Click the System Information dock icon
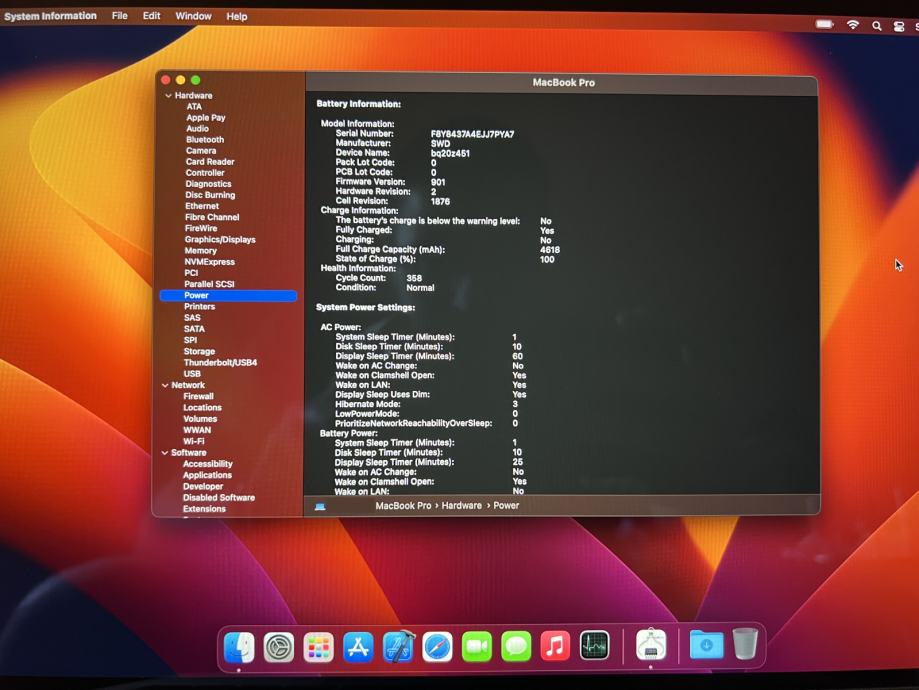The width and height of the screenshot is (919, 690). coord(651,646)
